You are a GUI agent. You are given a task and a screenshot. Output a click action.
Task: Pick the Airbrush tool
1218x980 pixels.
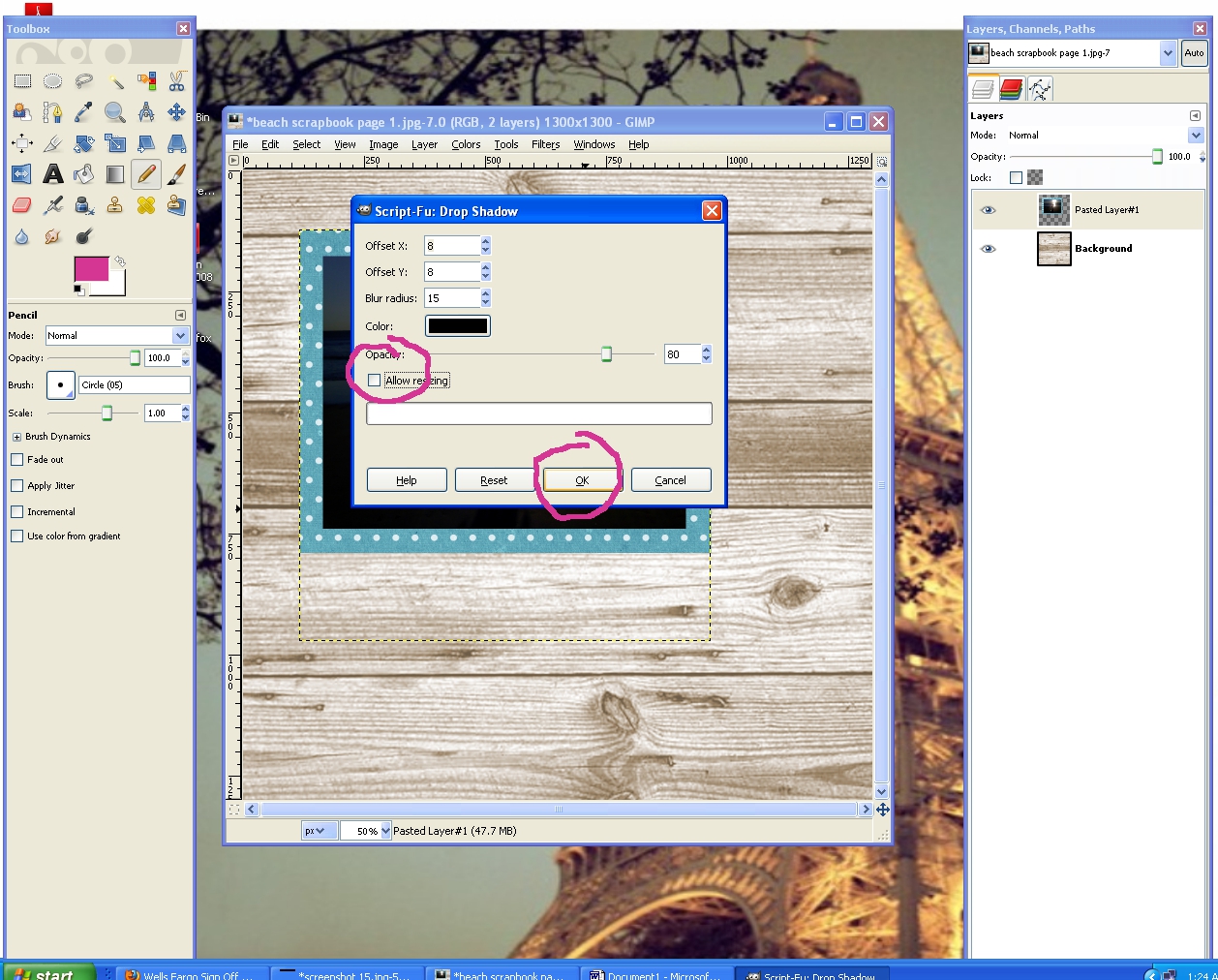pos(53,205)
